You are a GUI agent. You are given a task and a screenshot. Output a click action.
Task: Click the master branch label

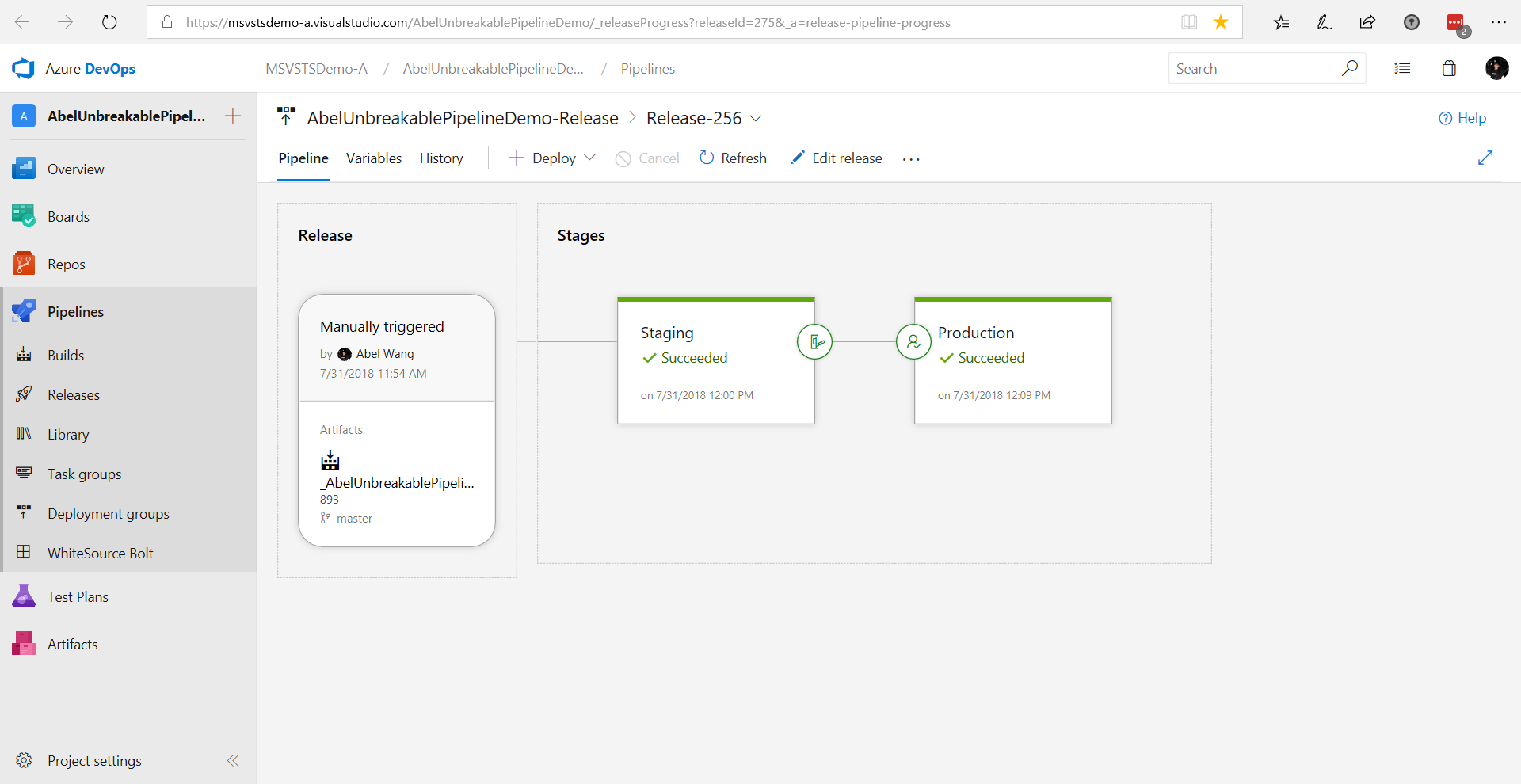pos(354,519)
